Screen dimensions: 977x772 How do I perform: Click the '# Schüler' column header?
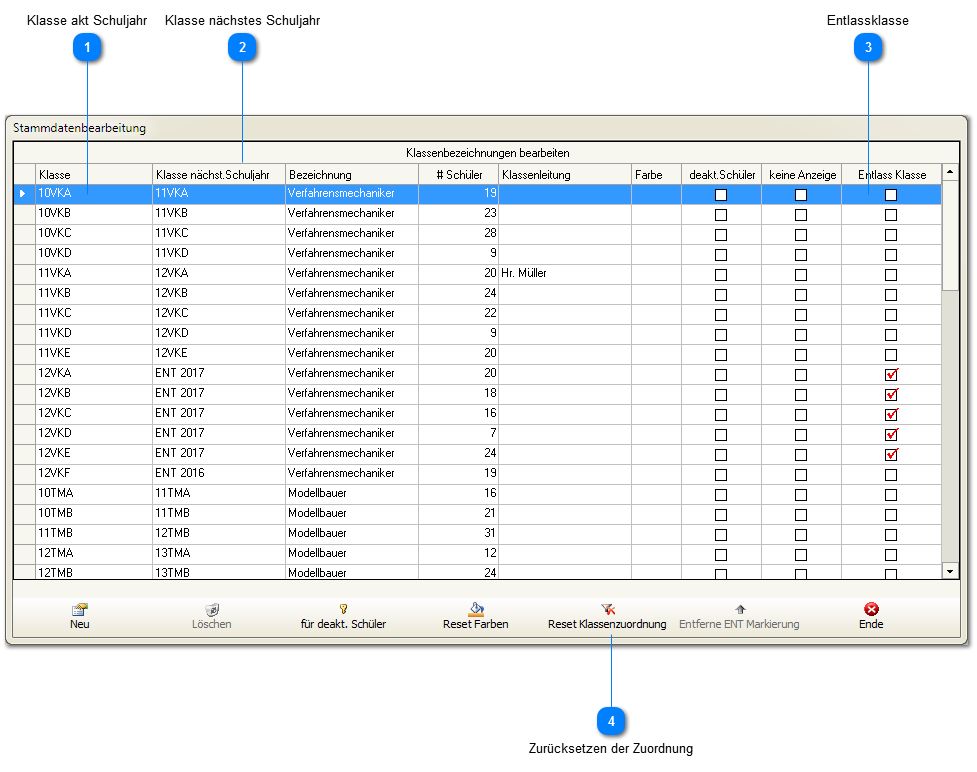coord(459,175)
